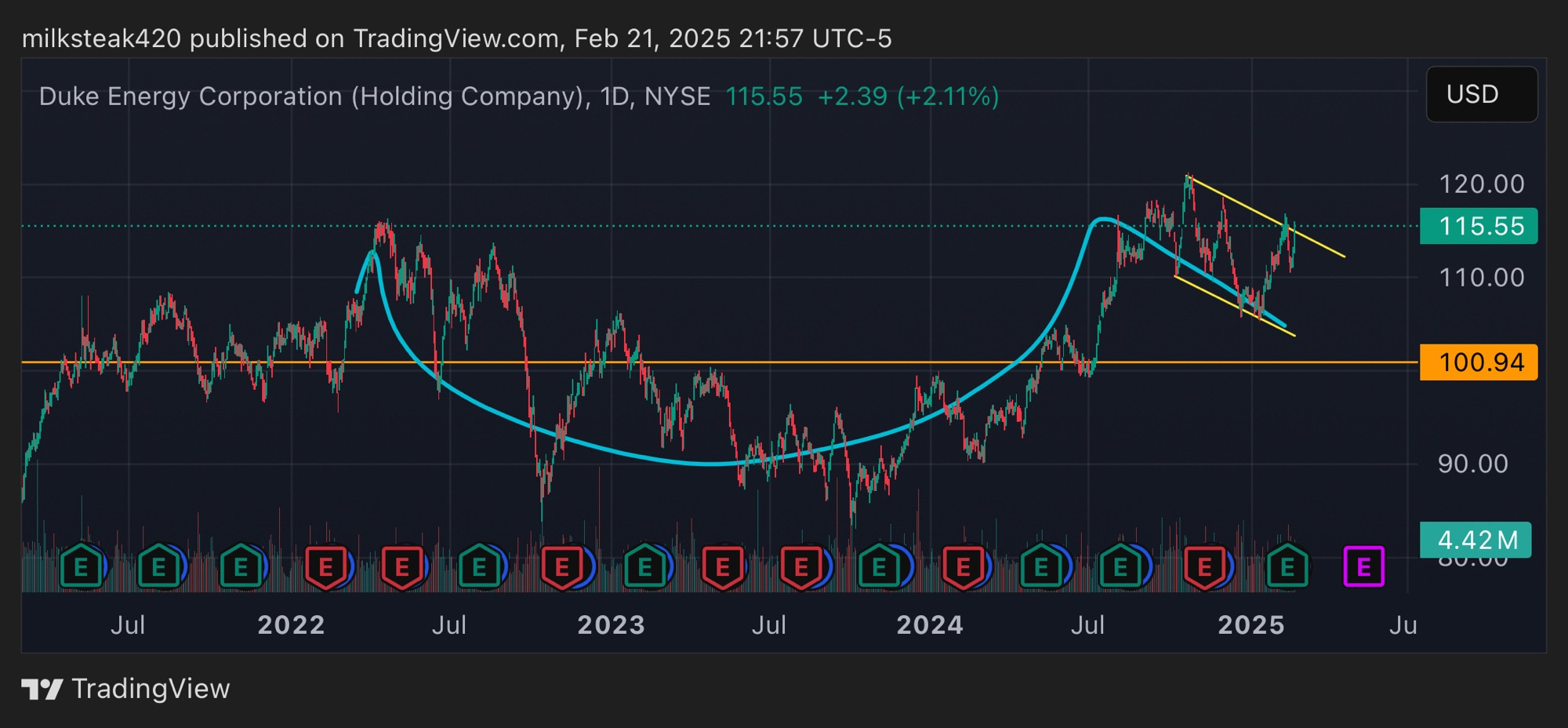Open the first green earnings marker of 2021
The image size is (1568, 728).
pos(81,566)
